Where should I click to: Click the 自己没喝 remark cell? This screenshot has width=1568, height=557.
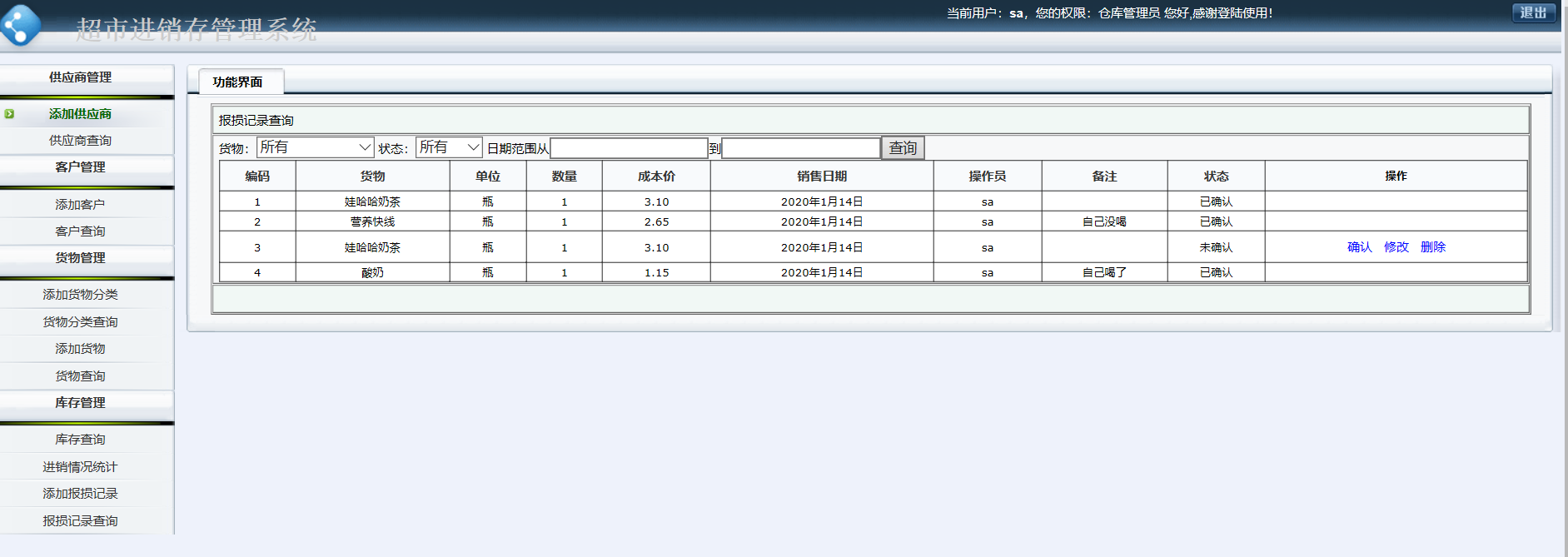pyautogui.click(x=1104, y=222)
